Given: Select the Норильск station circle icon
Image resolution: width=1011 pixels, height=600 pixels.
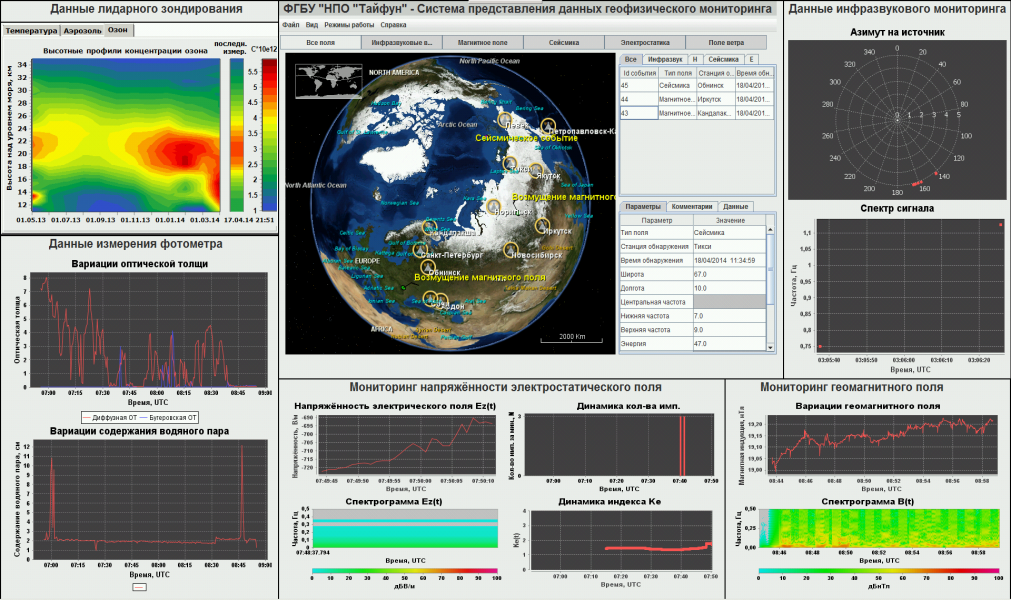Looking at the screenshot, I should click(493, 207).
